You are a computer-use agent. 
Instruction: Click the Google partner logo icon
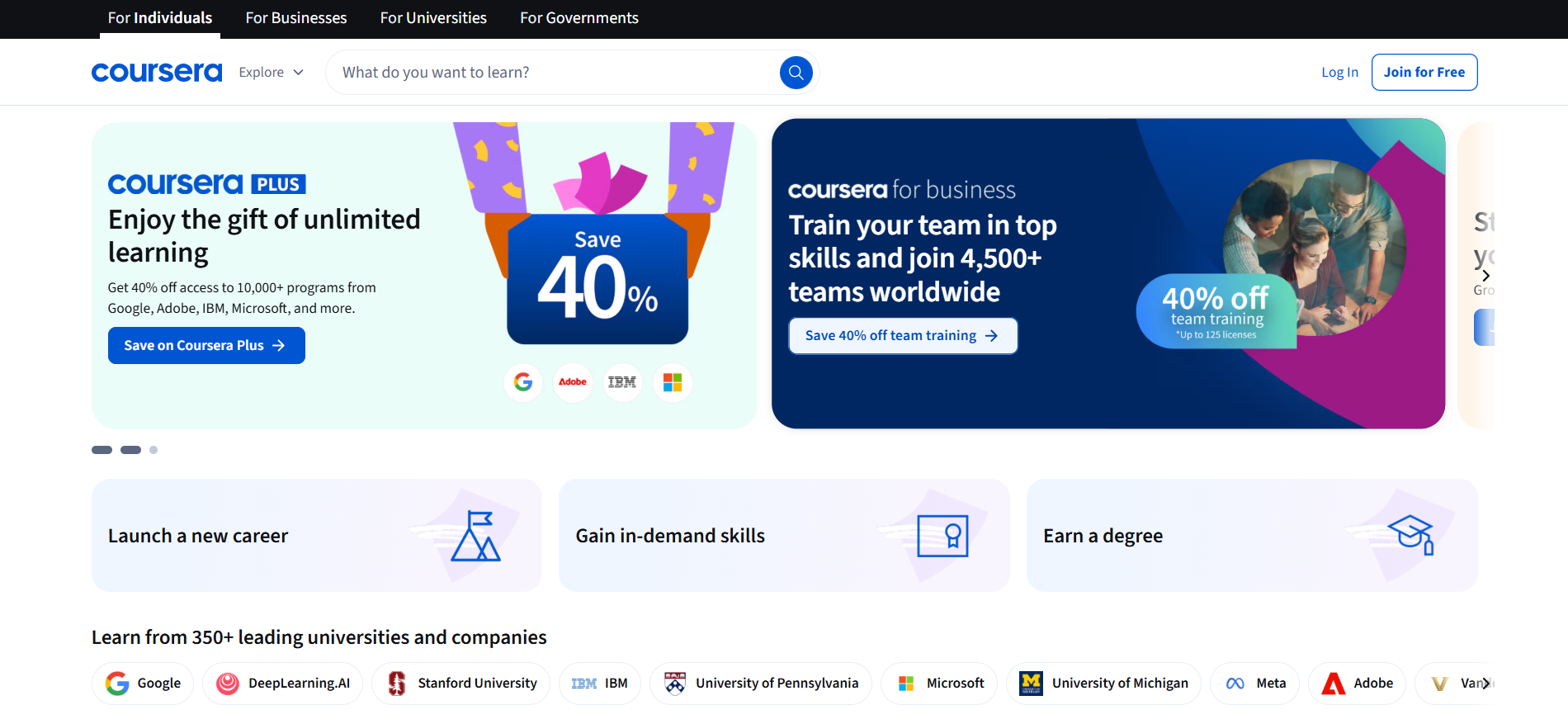tap(117, 684)
